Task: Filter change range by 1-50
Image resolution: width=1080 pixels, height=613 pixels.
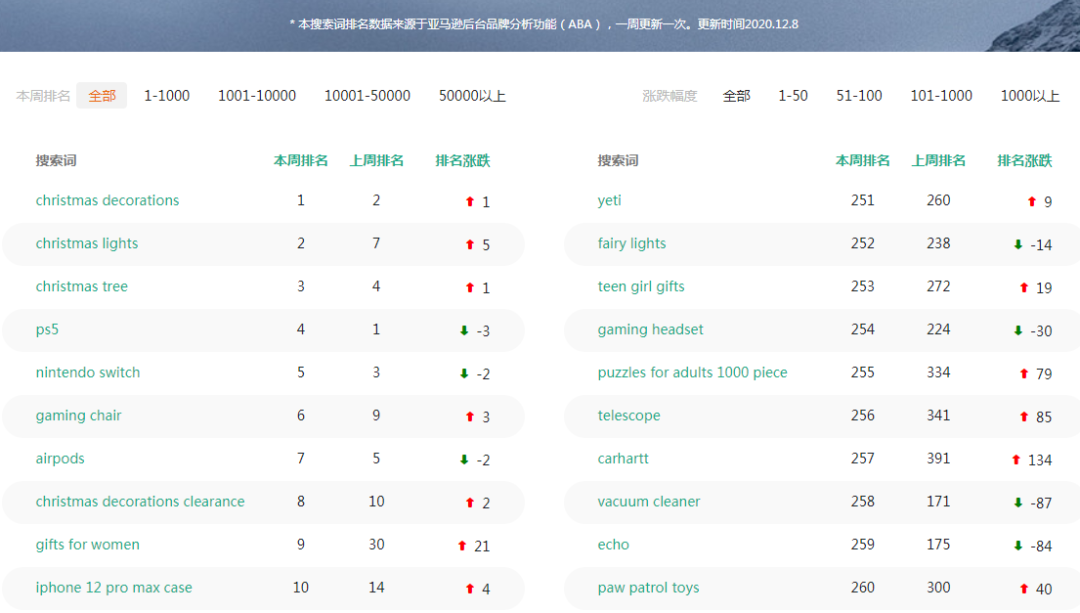Action: tap(793, 96)
